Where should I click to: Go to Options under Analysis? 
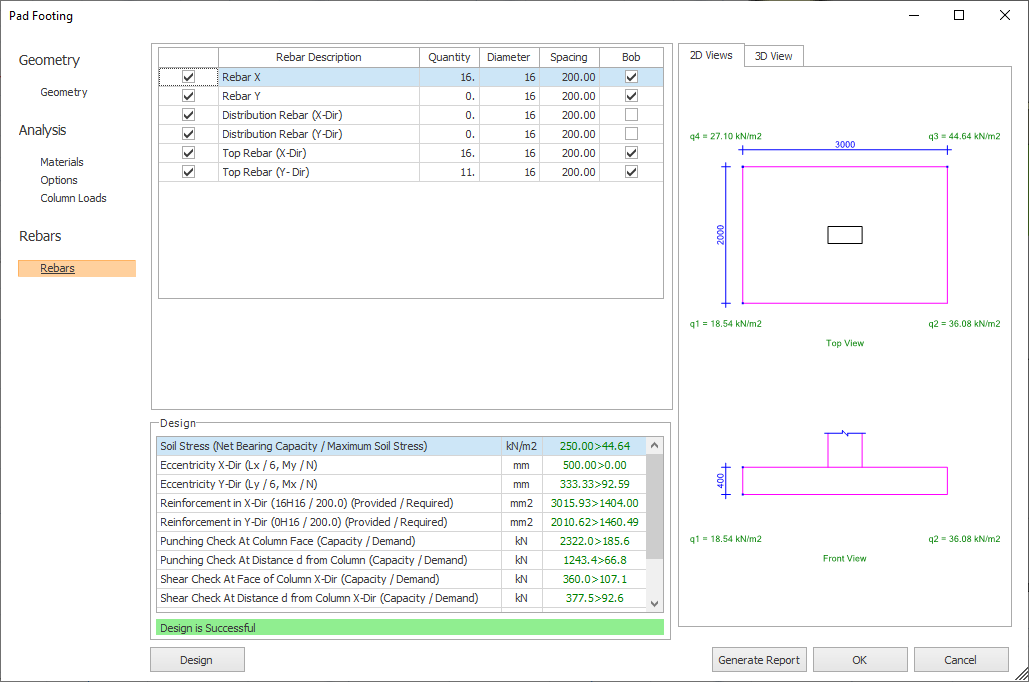pos(59,180)
